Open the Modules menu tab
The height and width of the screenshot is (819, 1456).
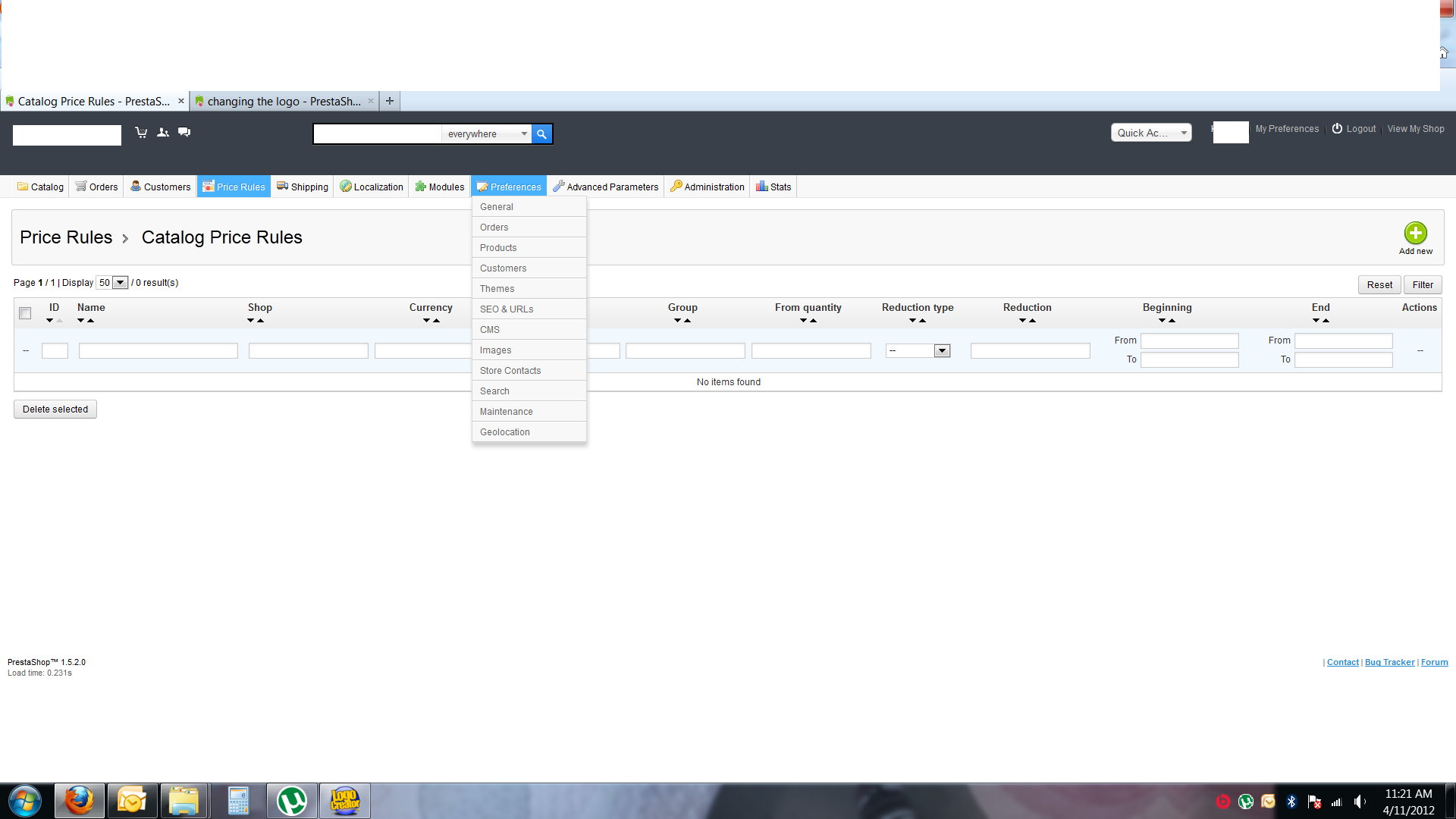tap(440, 187)
